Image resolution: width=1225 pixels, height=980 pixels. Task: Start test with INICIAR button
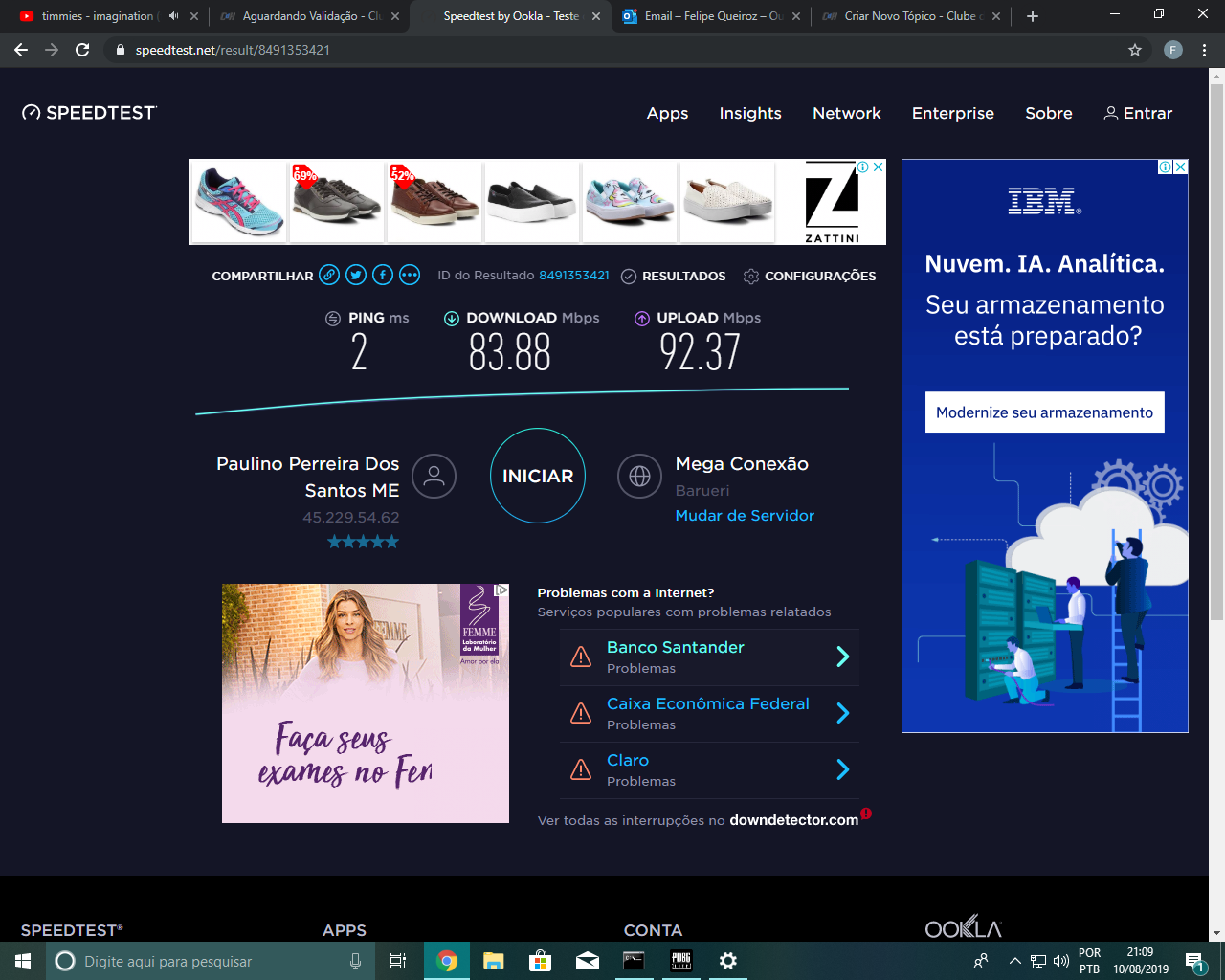(538, 476)
